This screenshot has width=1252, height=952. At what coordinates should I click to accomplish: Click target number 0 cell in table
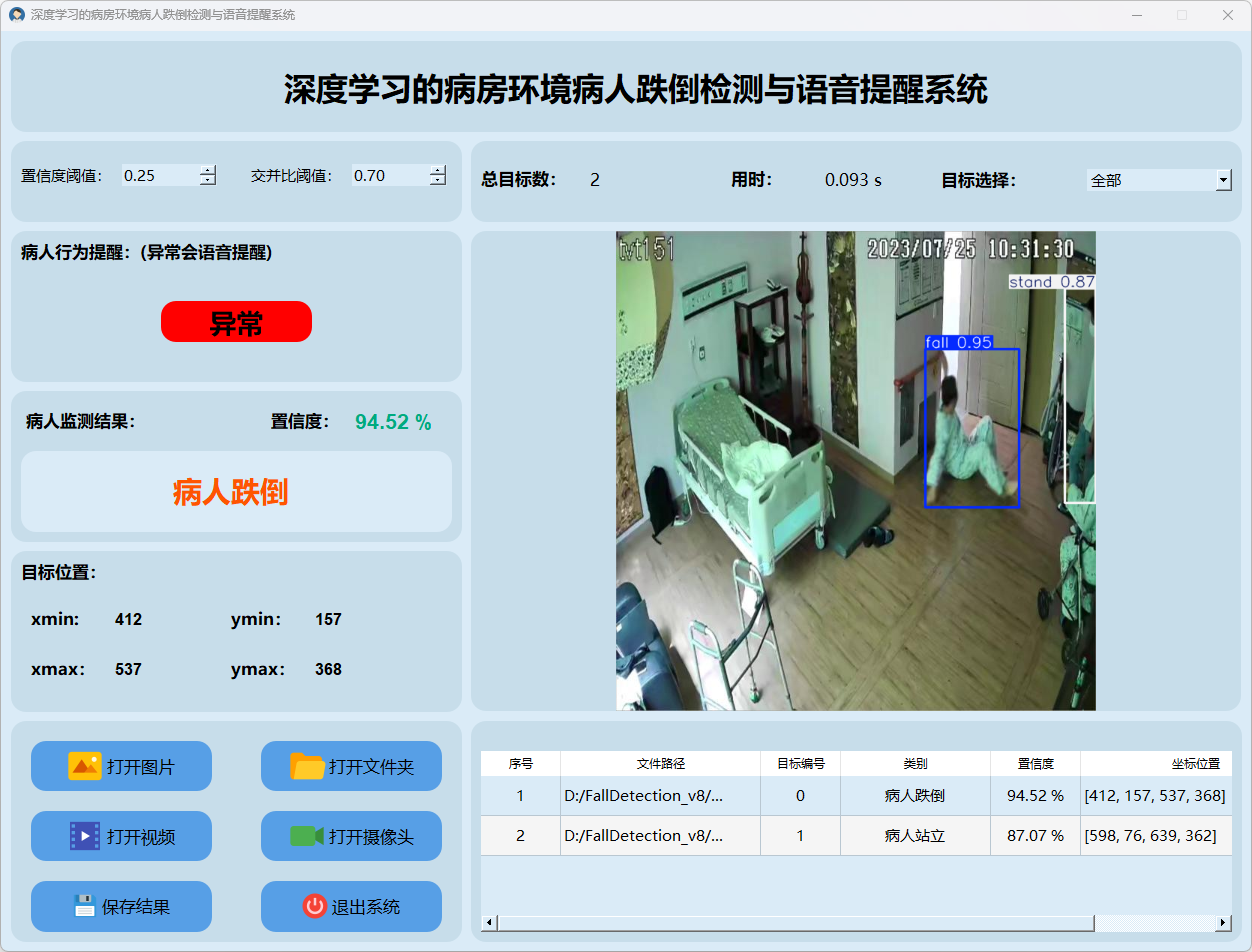(x=800, y=796)
